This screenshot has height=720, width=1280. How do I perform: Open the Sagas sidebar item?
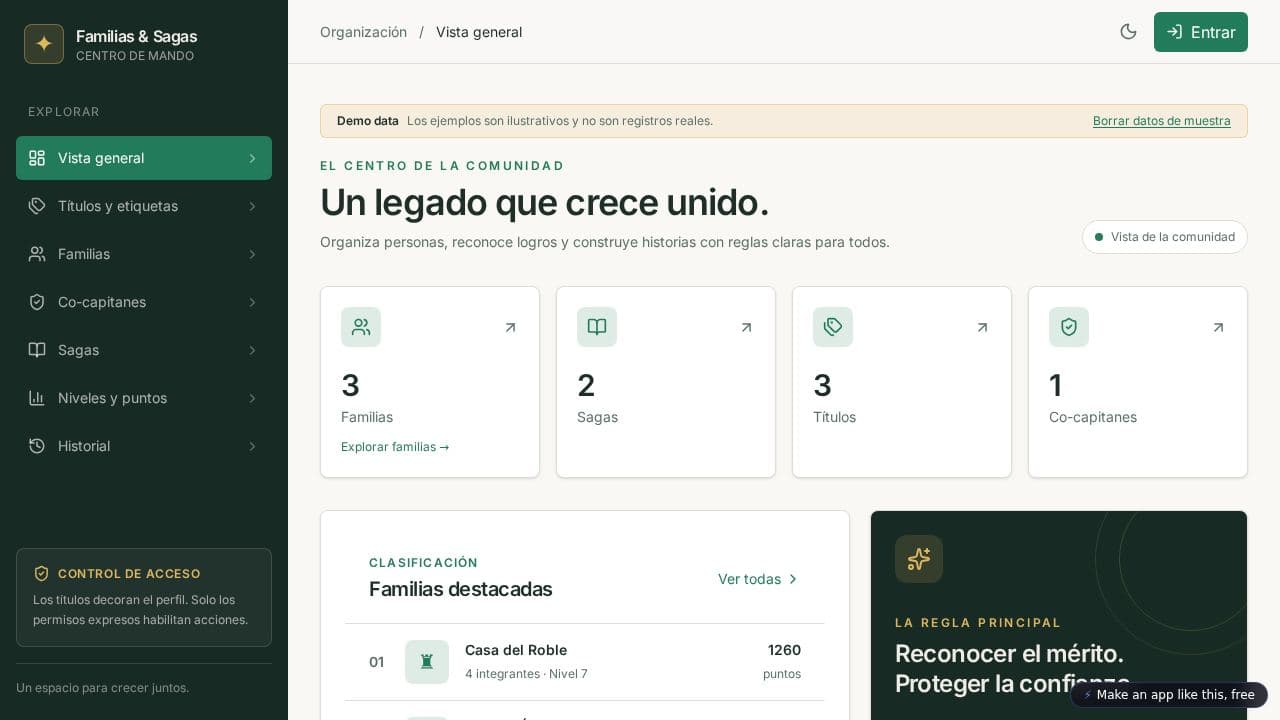(144, 350)
